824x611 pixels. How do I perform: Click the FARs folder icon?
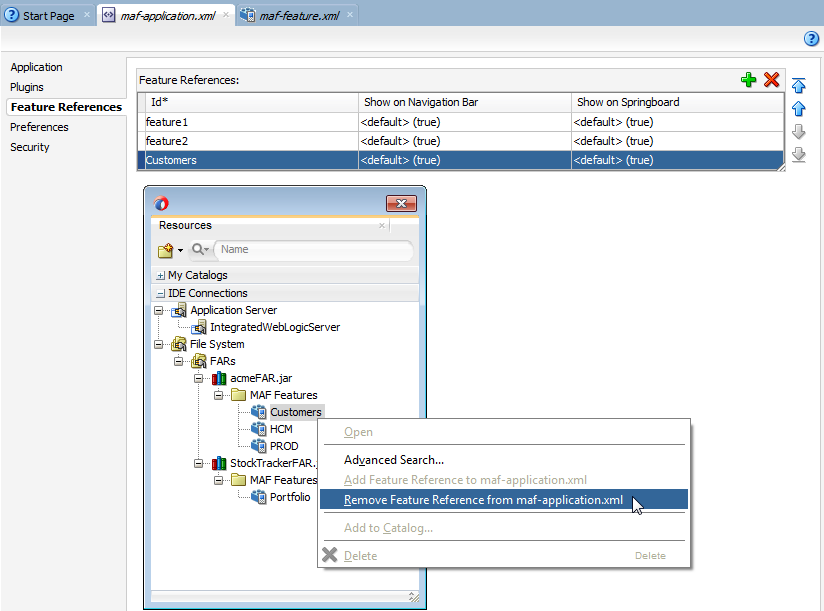(199, 361)
